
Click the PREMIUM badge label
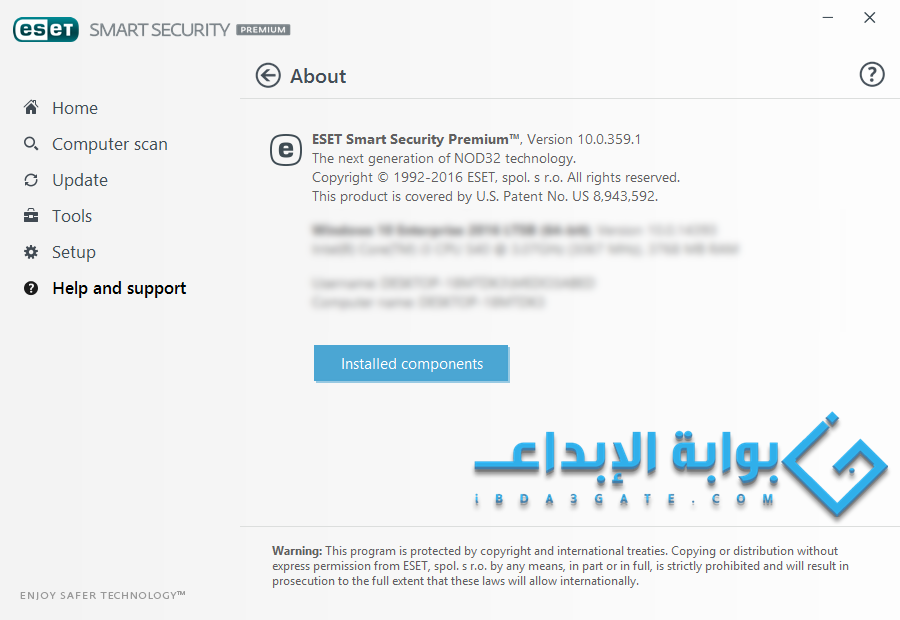coord(263,30)
